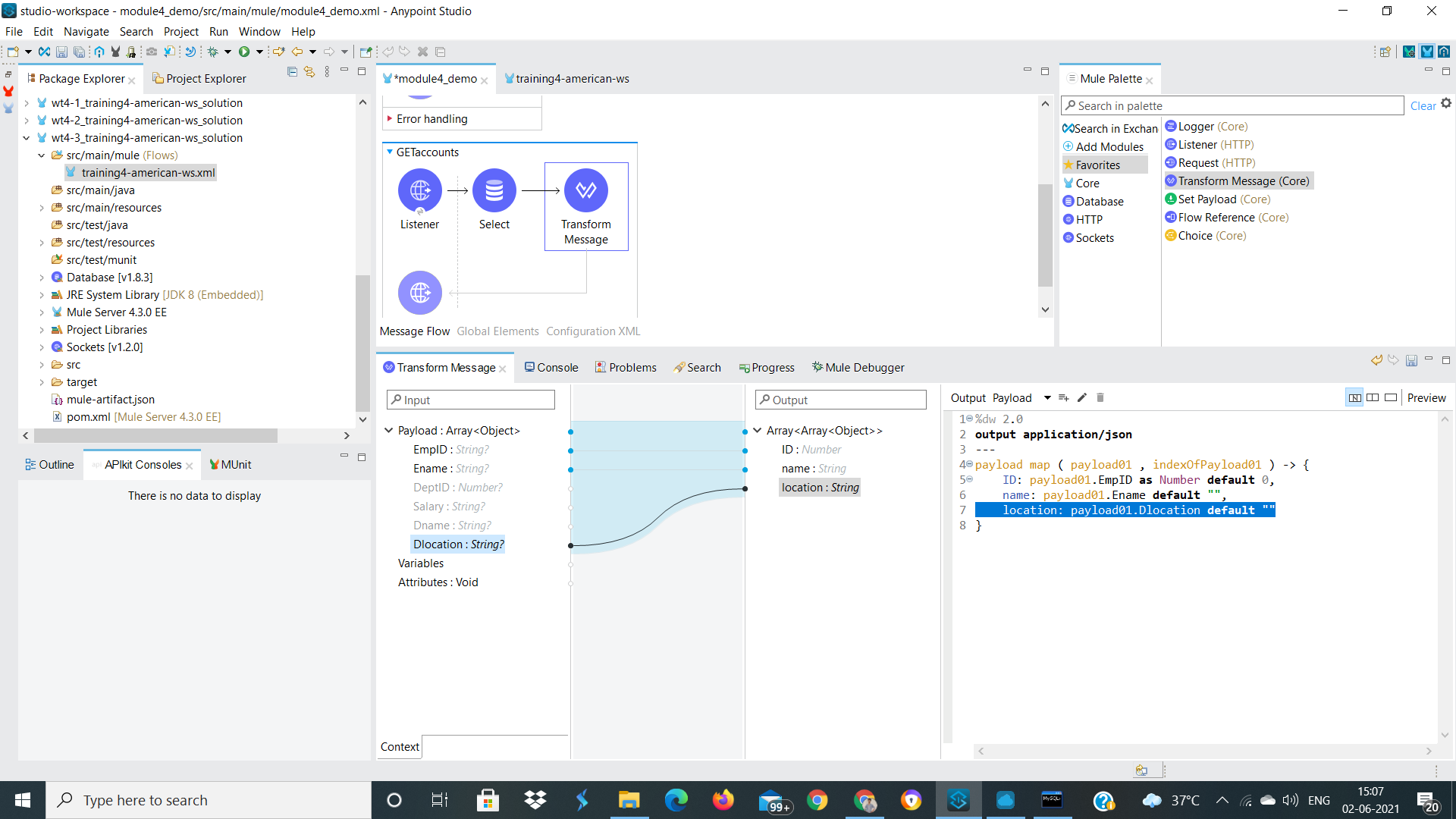Open the Navigate menu
Screen dimensions: 1456x819
point(86,31)
